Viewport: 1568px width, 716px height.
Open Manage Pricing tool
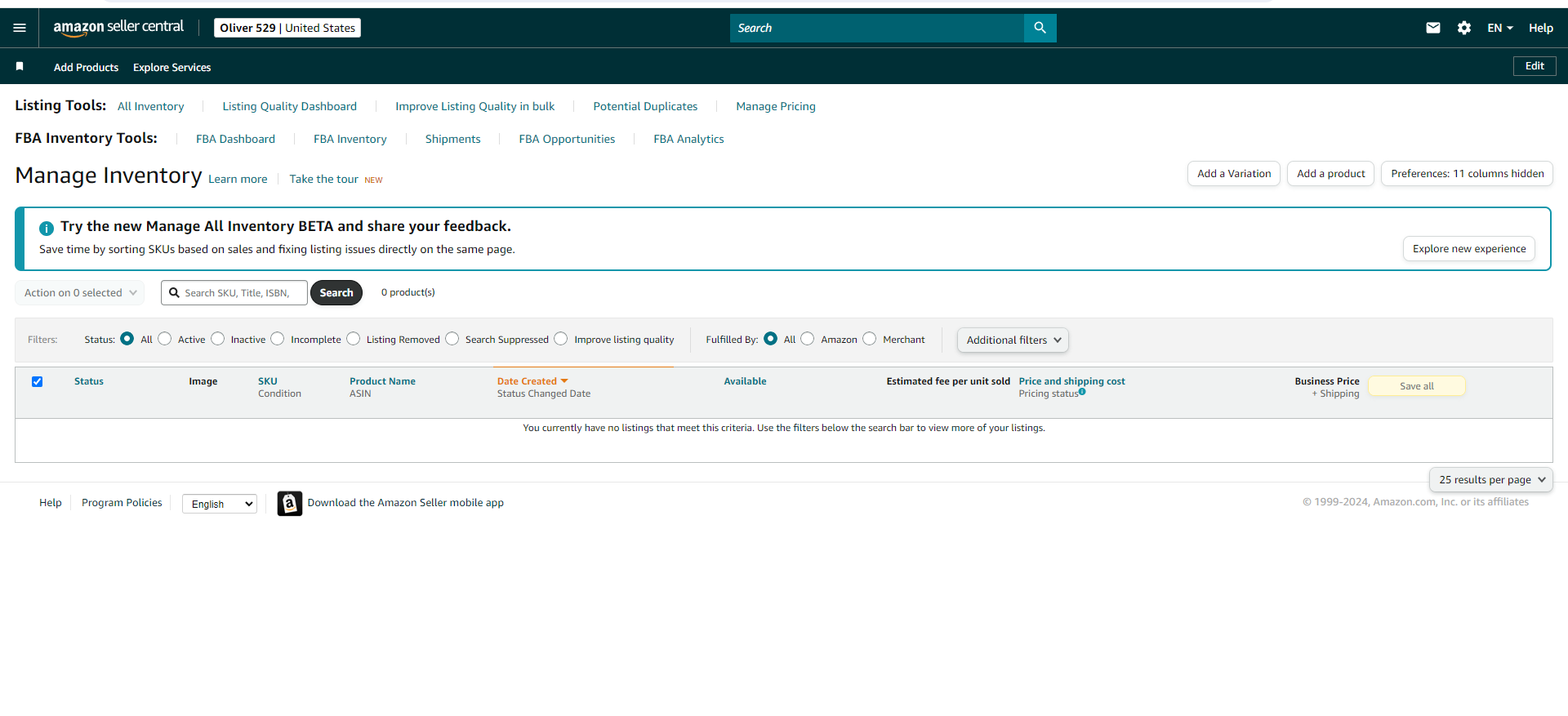[776, 106]
